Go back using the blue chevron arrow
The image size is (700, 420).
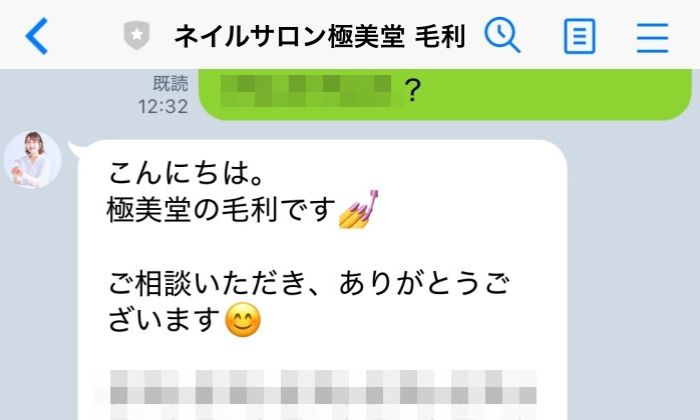[37, 36]
